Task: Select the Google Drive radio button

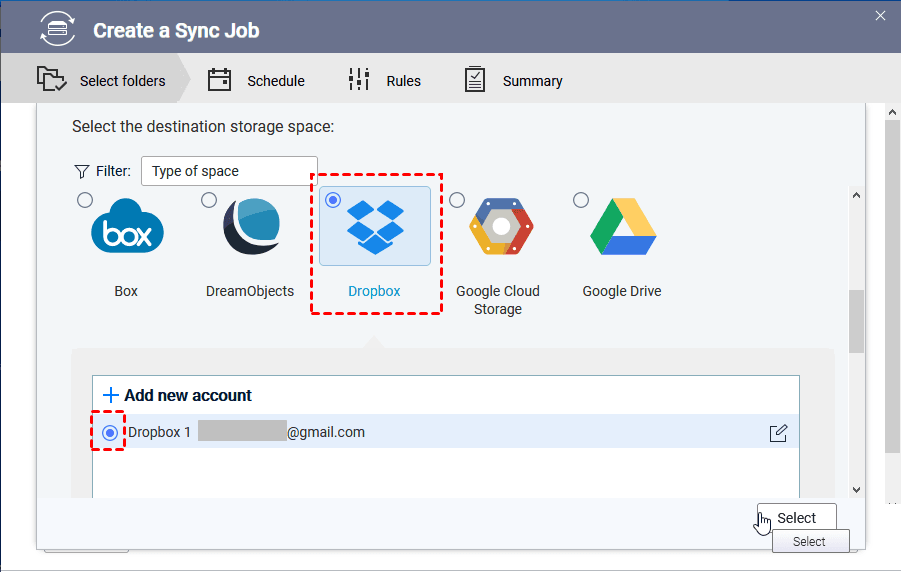Action: pos(581,200)
